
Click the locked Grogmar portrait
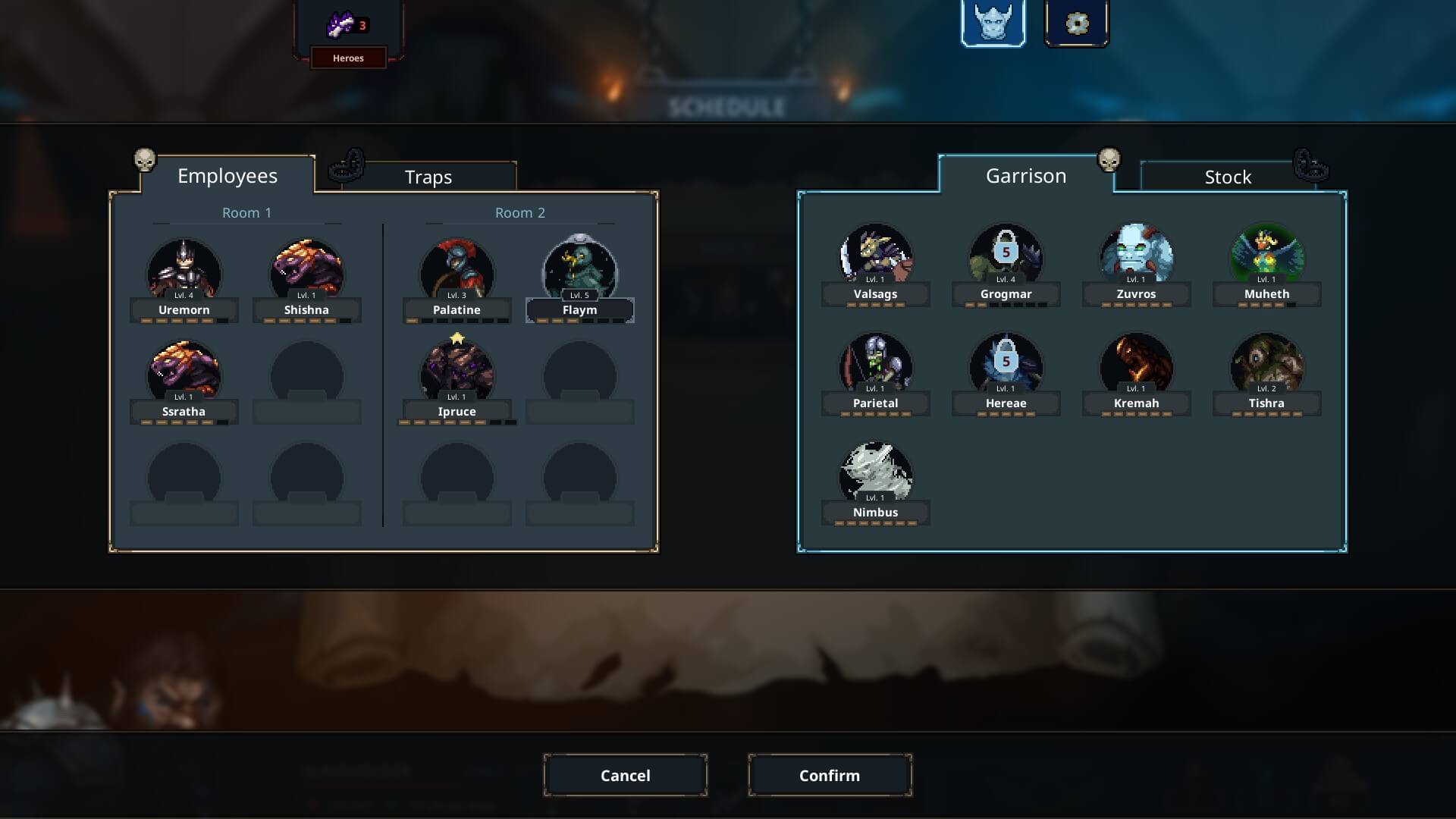point(1006,256)
